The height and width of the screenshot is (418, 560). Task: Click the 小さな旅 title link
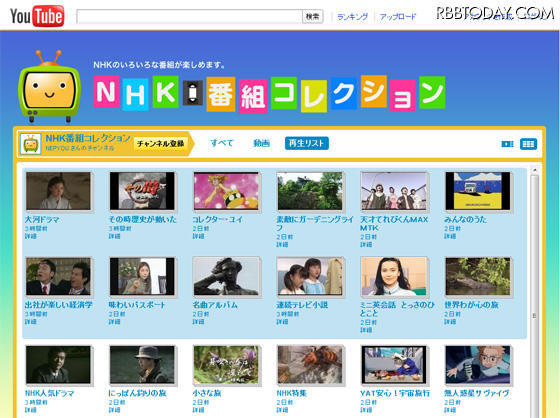206,393
